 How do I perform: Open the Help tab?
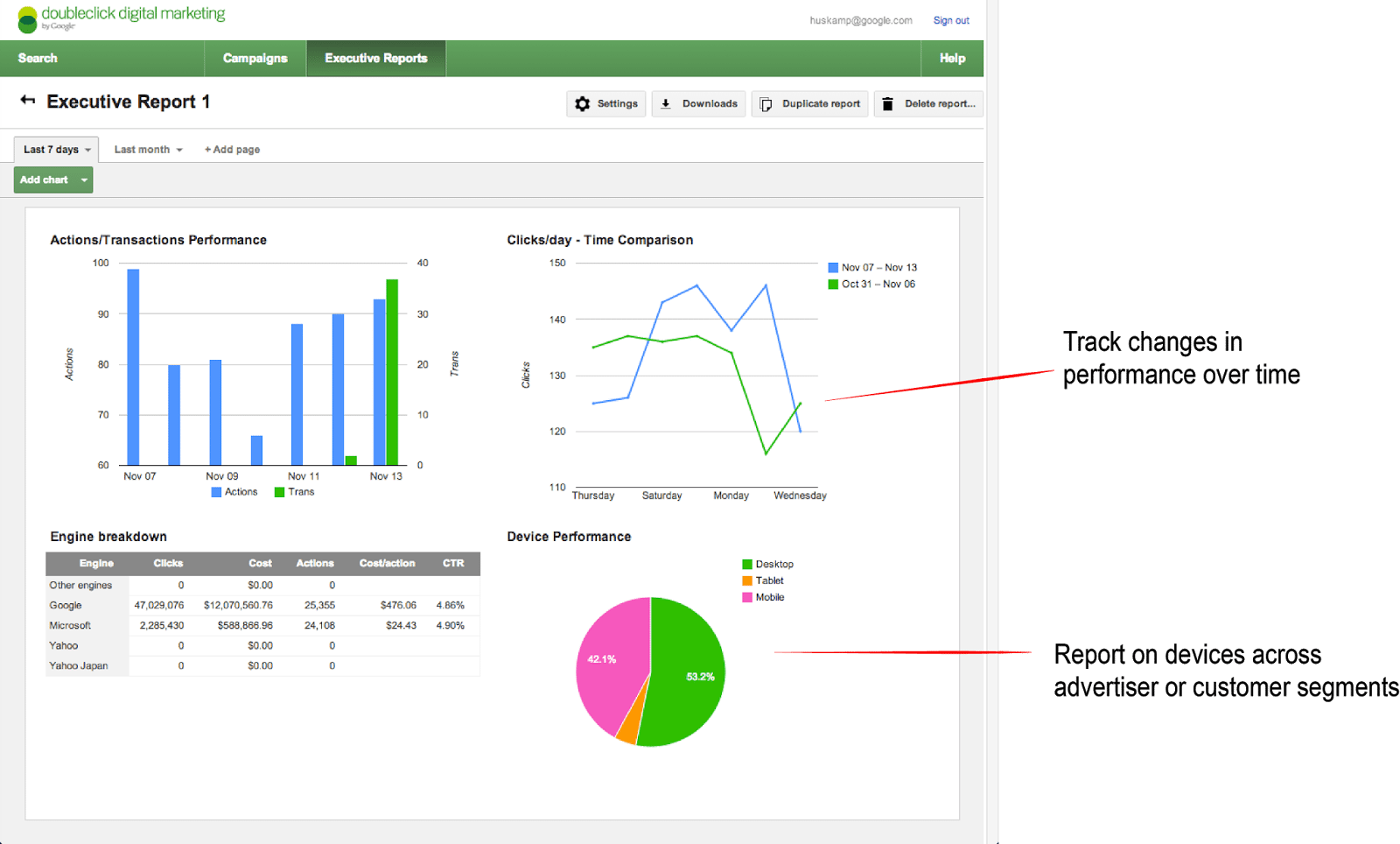point(952,58)
